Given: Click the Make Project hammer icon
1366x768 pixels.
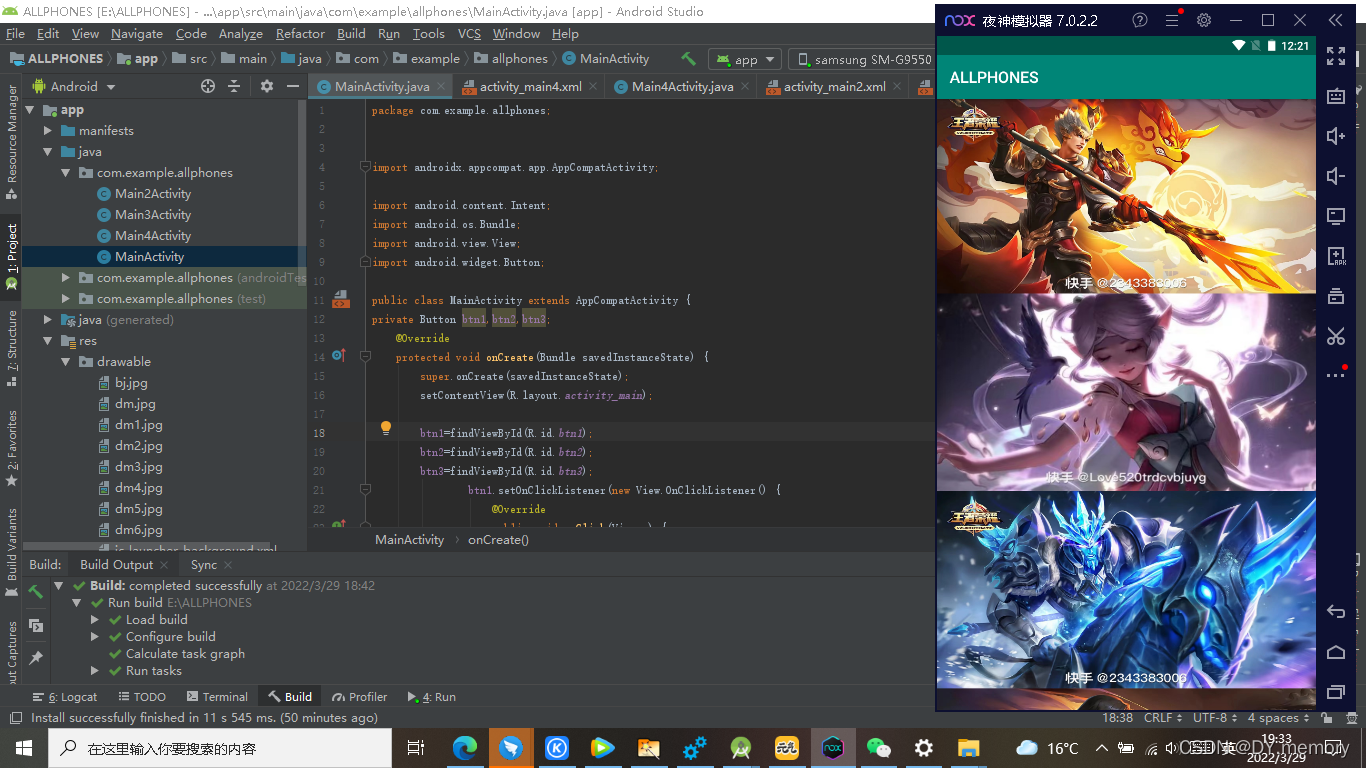Looking at the screenshot, I should click(688, 59).
